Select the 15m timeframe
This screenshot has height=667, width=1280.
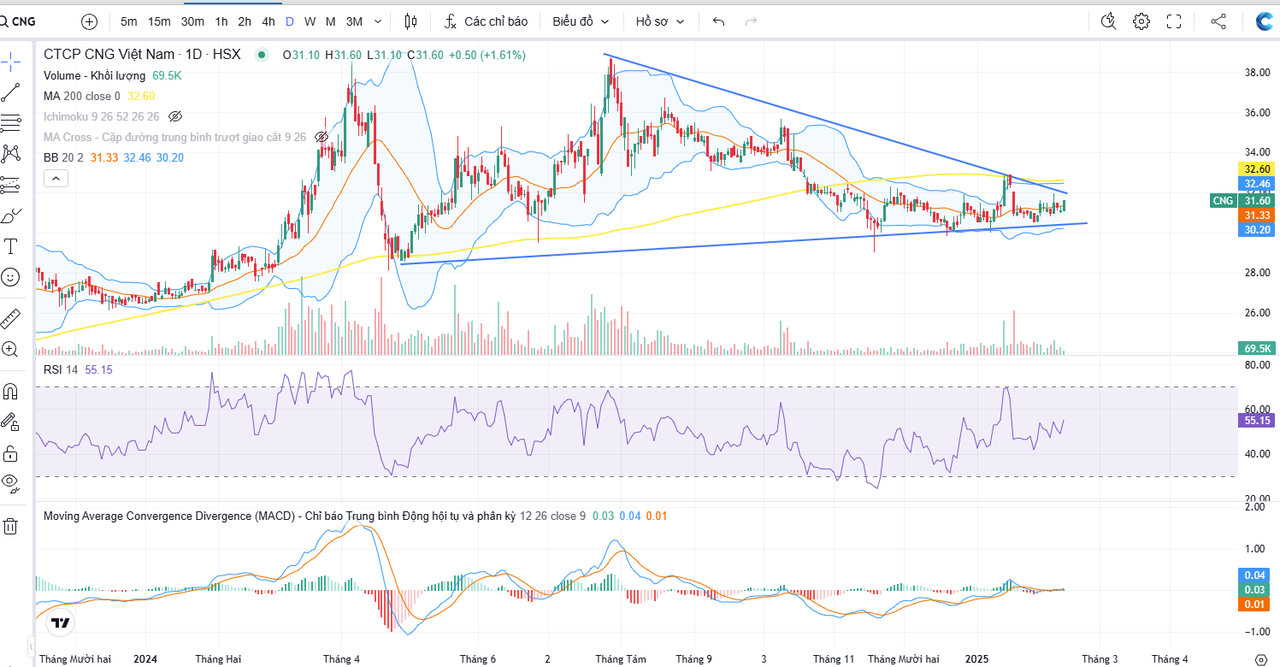coord(159,21)
